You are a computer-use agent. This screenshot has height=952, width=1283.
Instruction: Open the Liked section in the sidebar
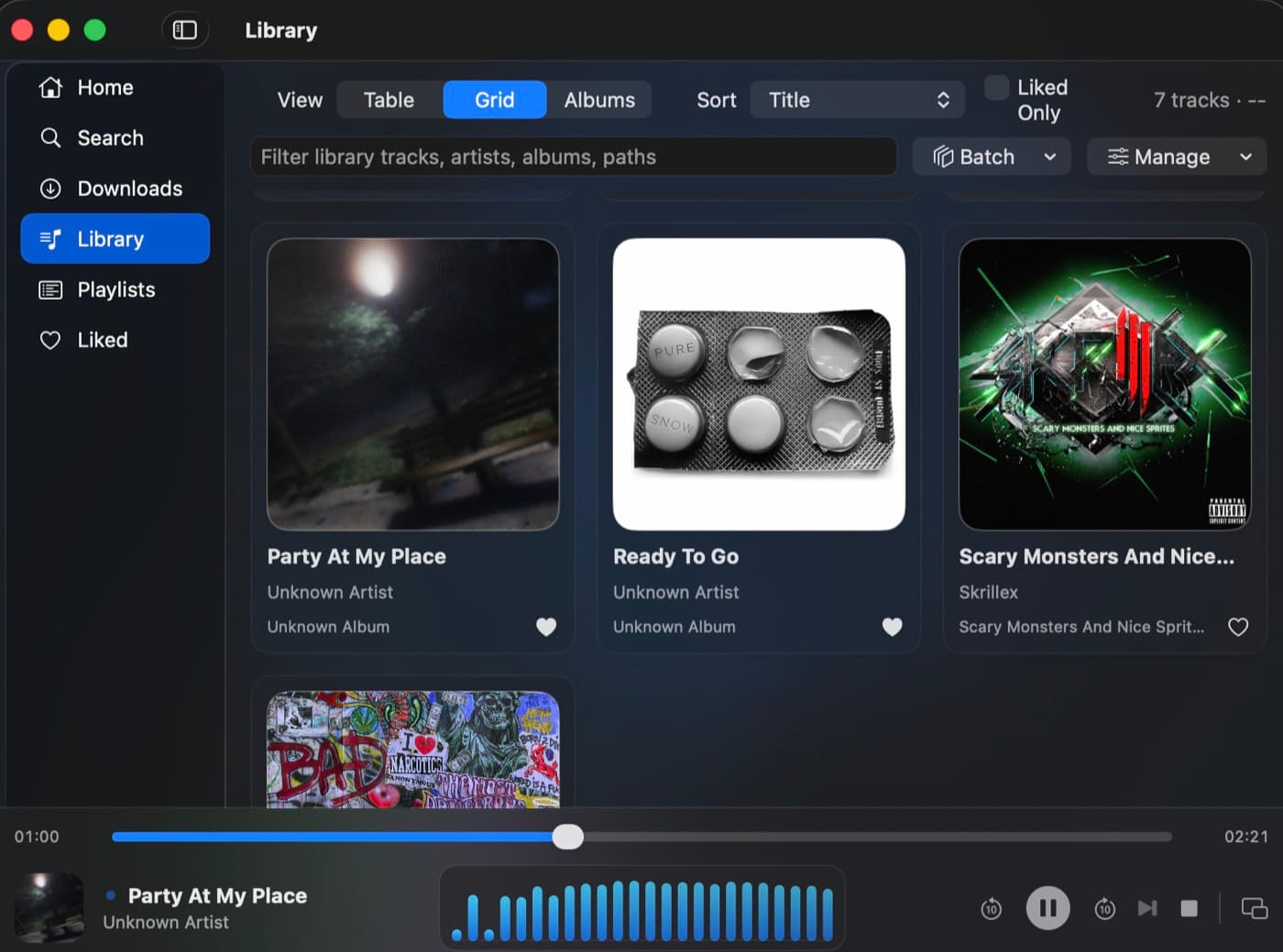102,340
